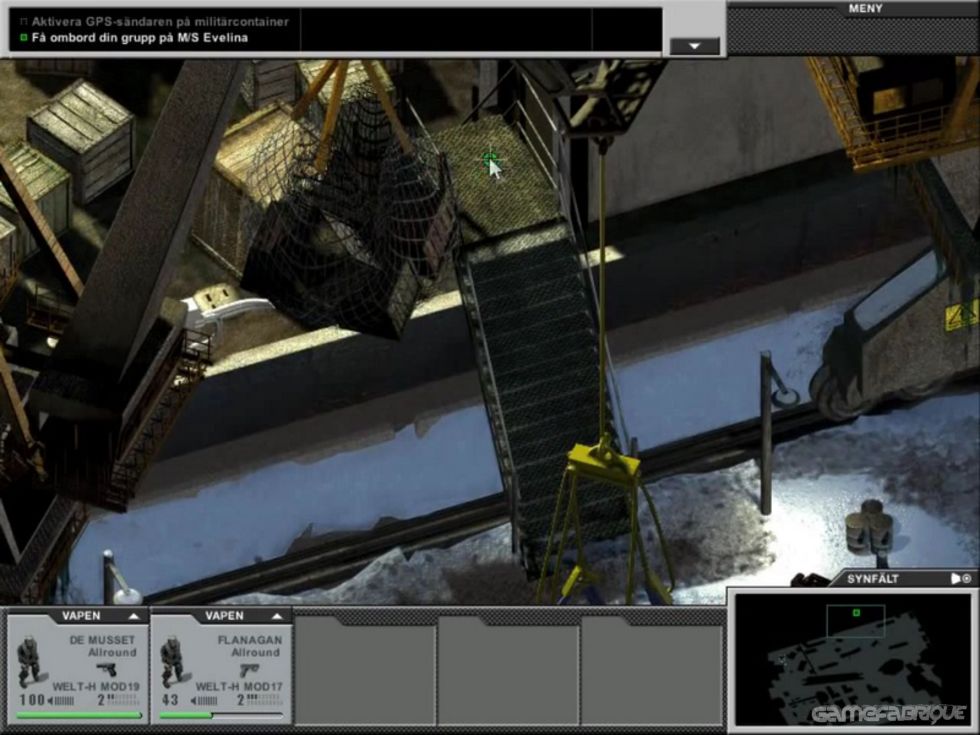Screen dimensions: 980x735
Task: Open the MENY game menu
Action: 865,9
